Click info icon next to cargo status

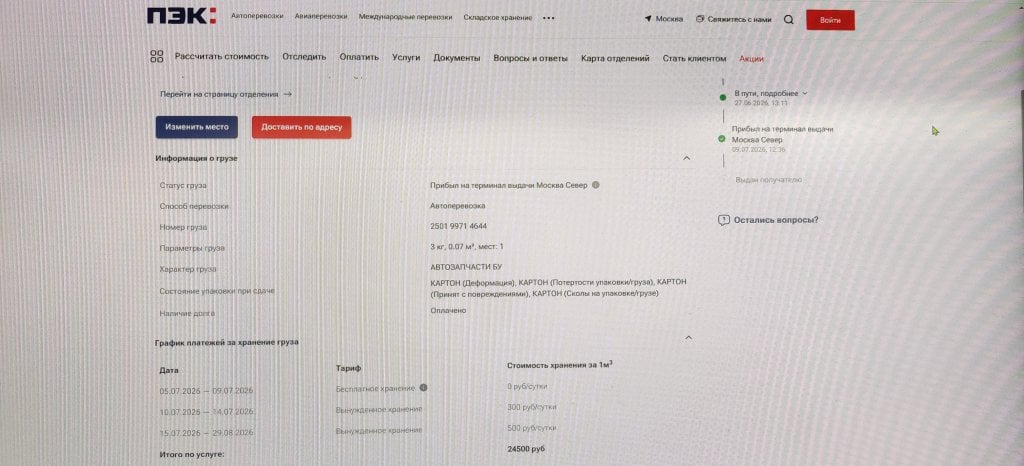pyautogui.click(x=595, y=185)
